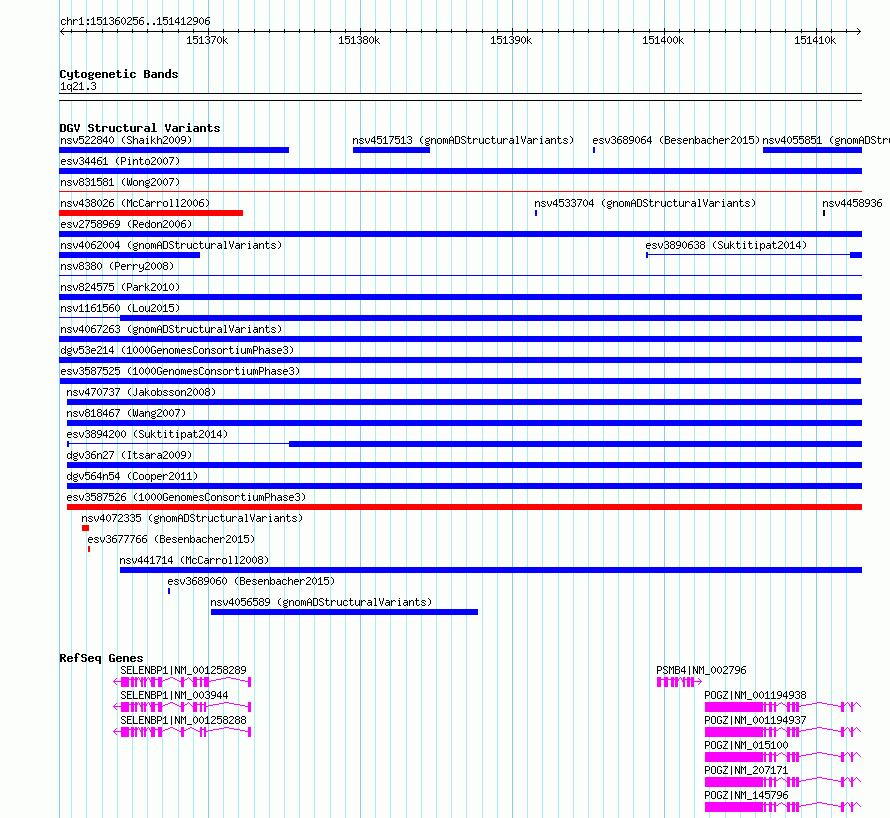Click the esv34461 (Pinto2007) label

point(120,161)
